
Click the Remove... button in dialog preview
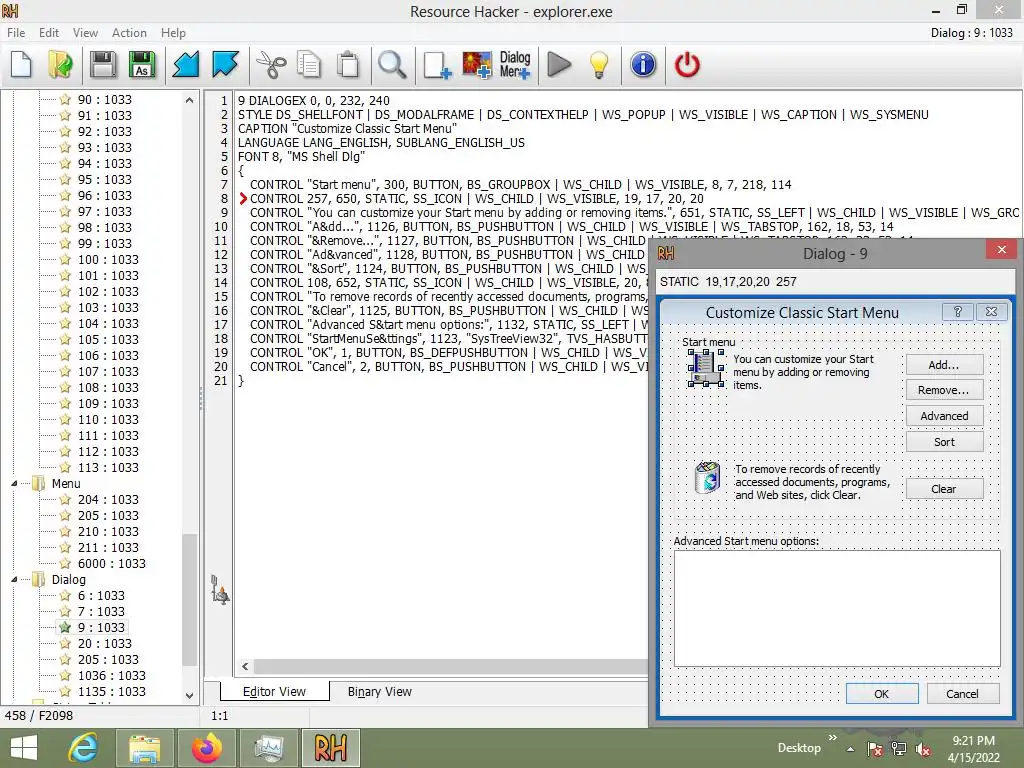point(944,390)
